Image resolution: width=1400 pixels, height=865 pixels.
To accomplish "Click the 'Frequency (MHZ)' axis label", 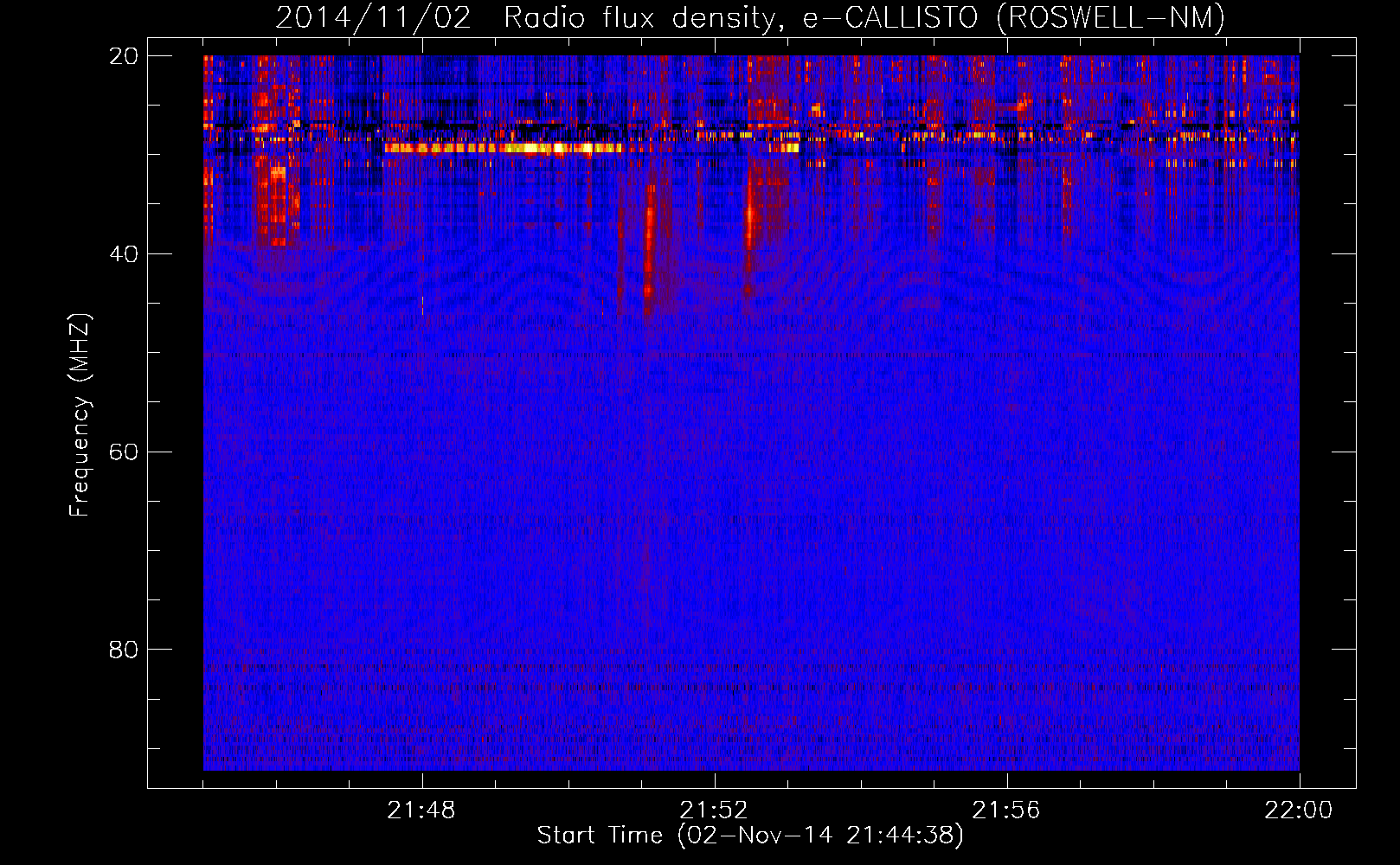I will pyautogui.click(x=80, y=415).
